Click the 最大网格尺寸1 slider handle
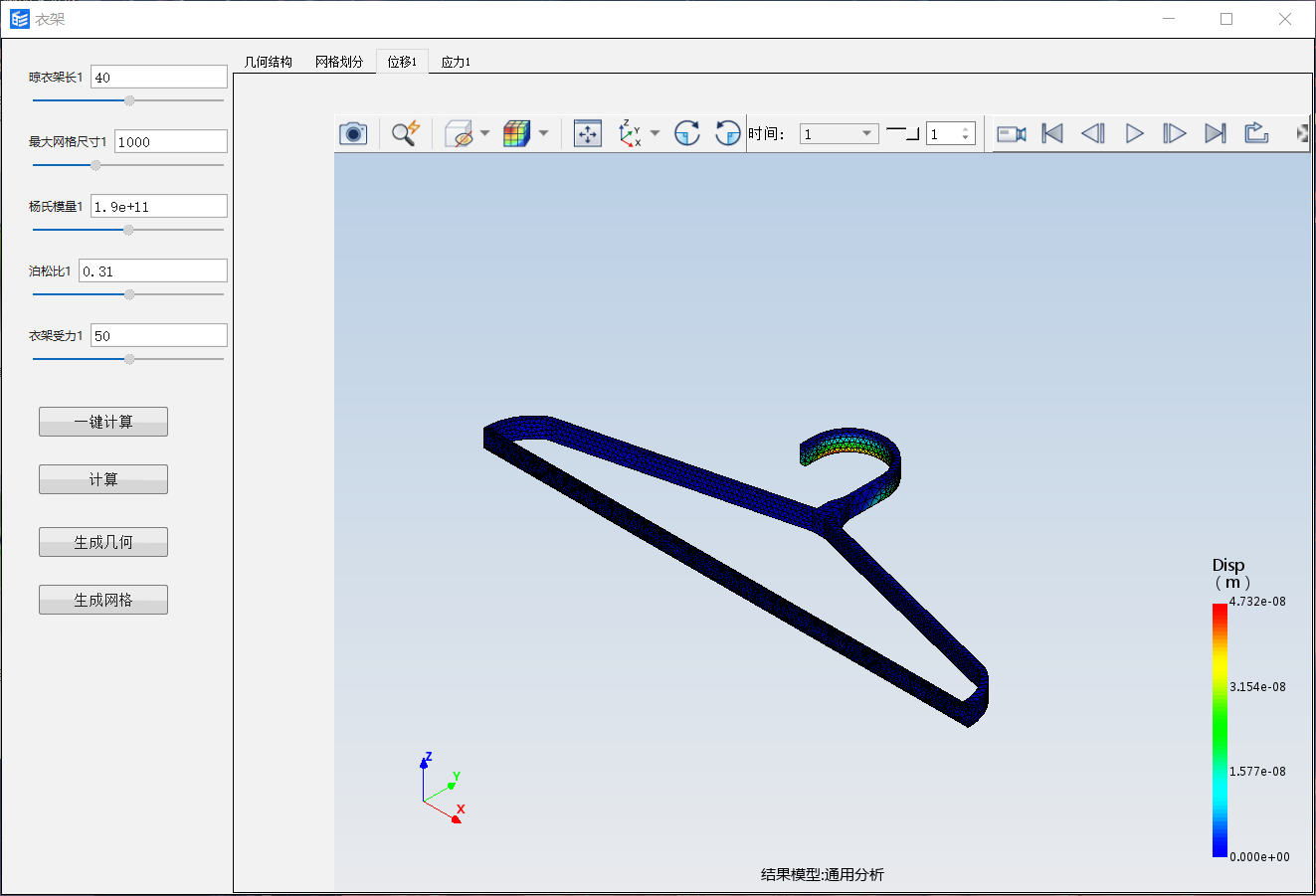The image size is (1316, 896). pyautogui.click(x=95, y=165)
